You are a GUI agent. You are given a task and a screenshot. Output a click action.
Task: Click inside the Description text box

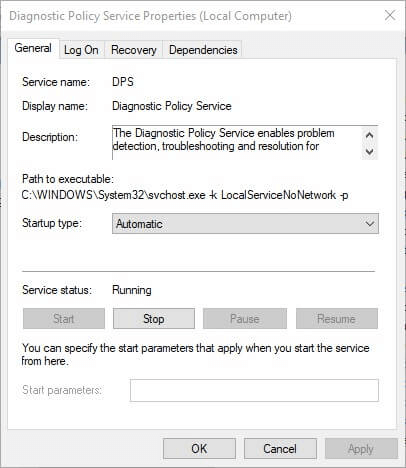pos(237,143)
